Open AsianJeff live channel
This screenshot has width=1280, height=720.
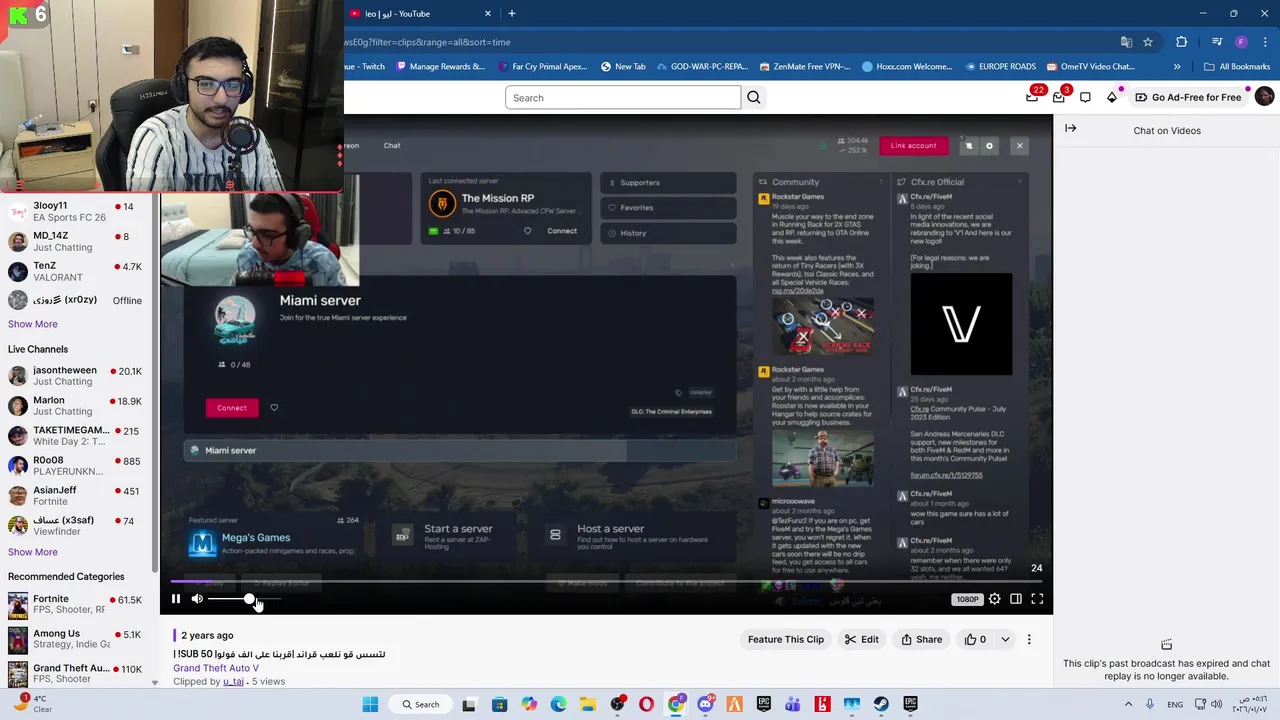75,496
